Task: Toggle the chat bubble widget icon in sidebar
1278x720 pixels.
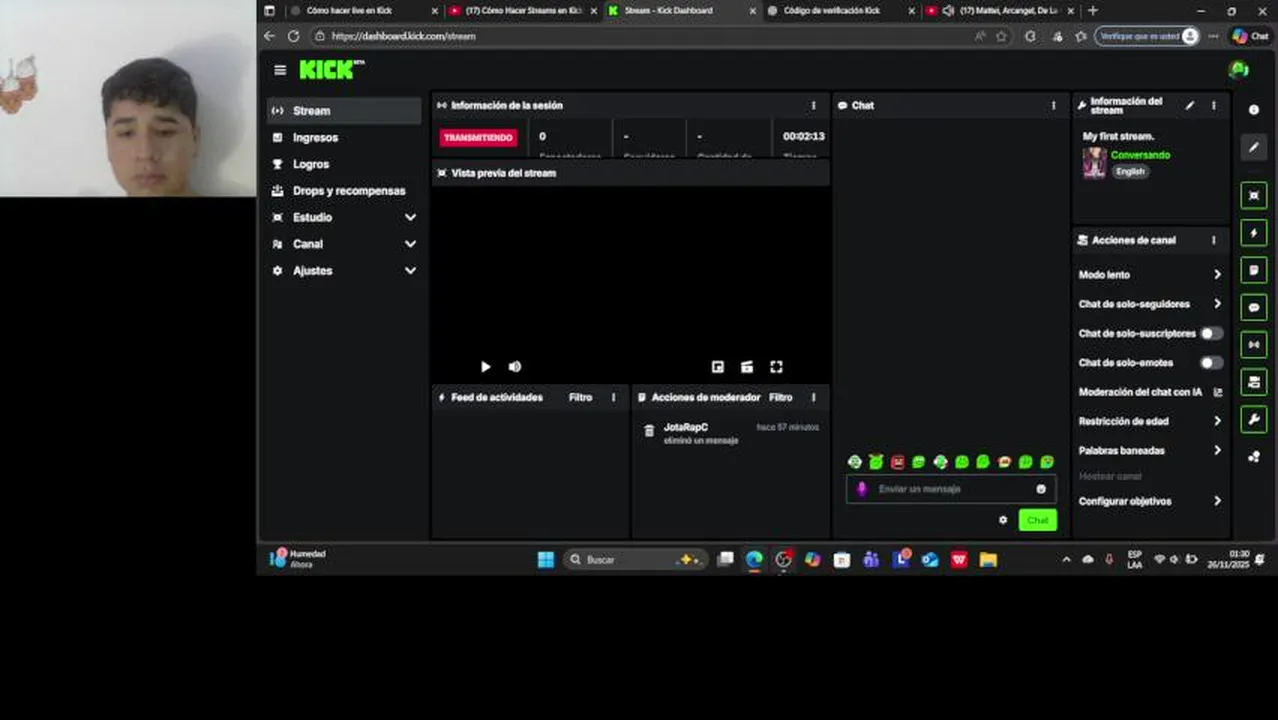Action: coord(1254,307)
